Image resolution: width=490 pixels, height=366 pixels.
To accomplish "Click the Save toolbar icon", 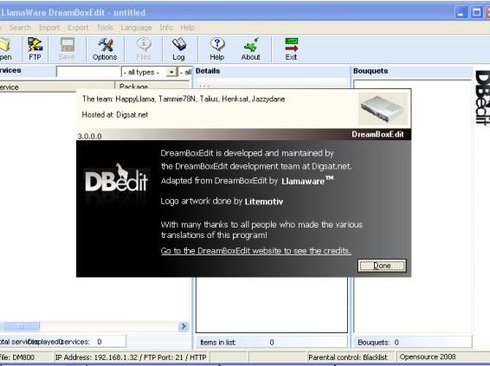I will (67, 49).
